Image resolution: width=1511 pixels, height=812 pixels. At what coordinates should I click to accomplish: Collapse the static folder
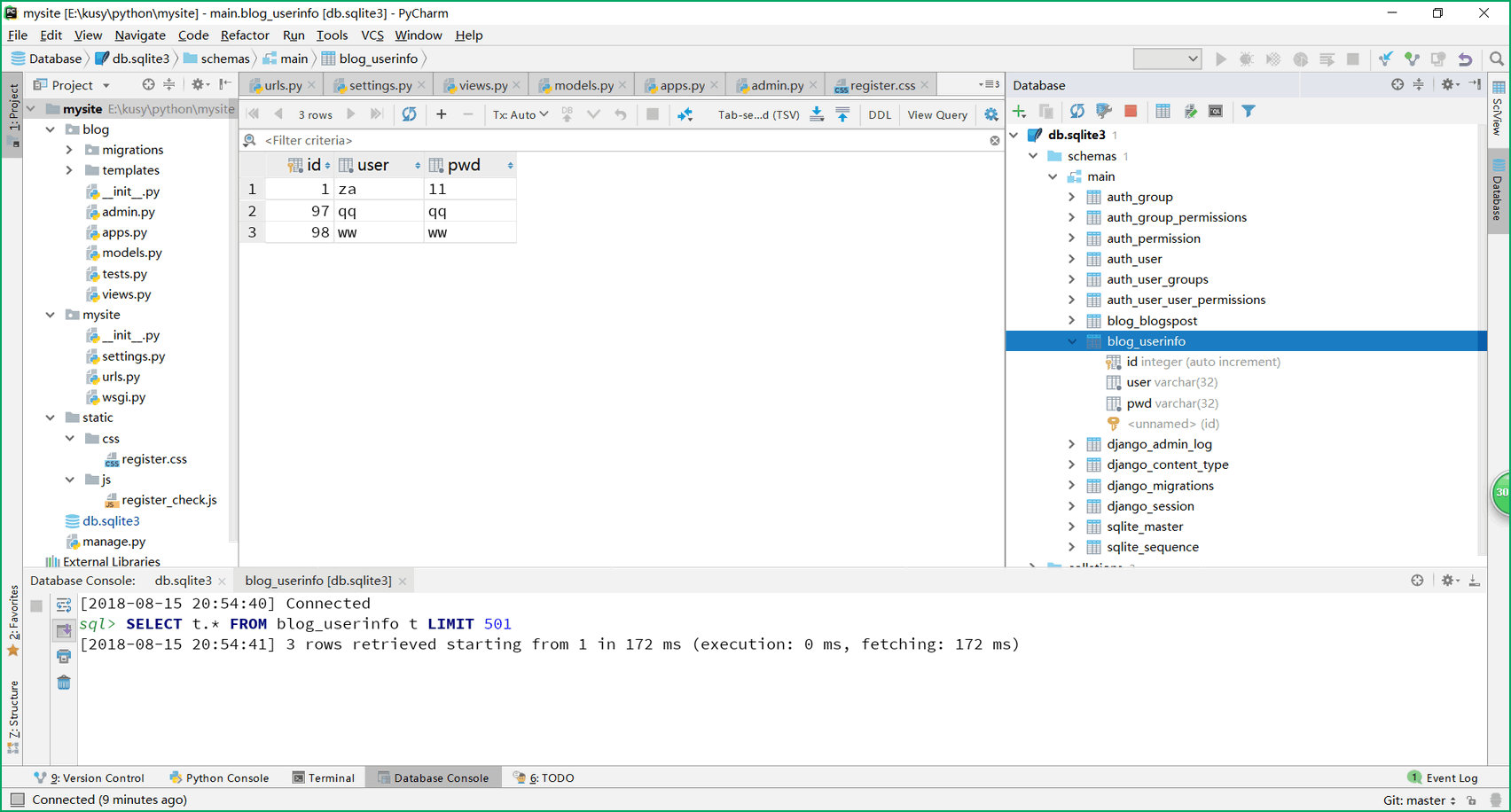point(51,418)
